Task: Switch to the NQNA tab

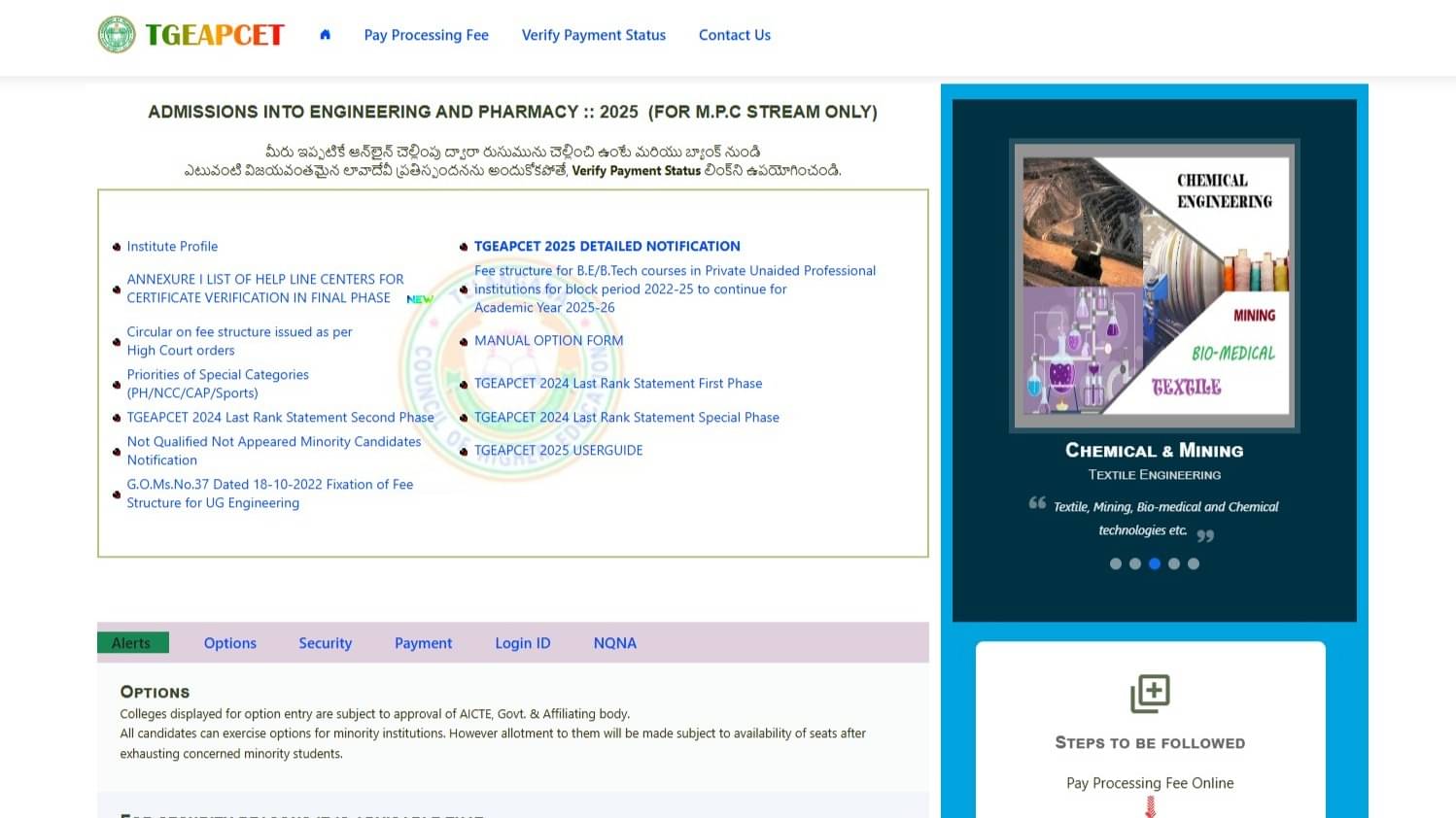Action: pos(614,642)
